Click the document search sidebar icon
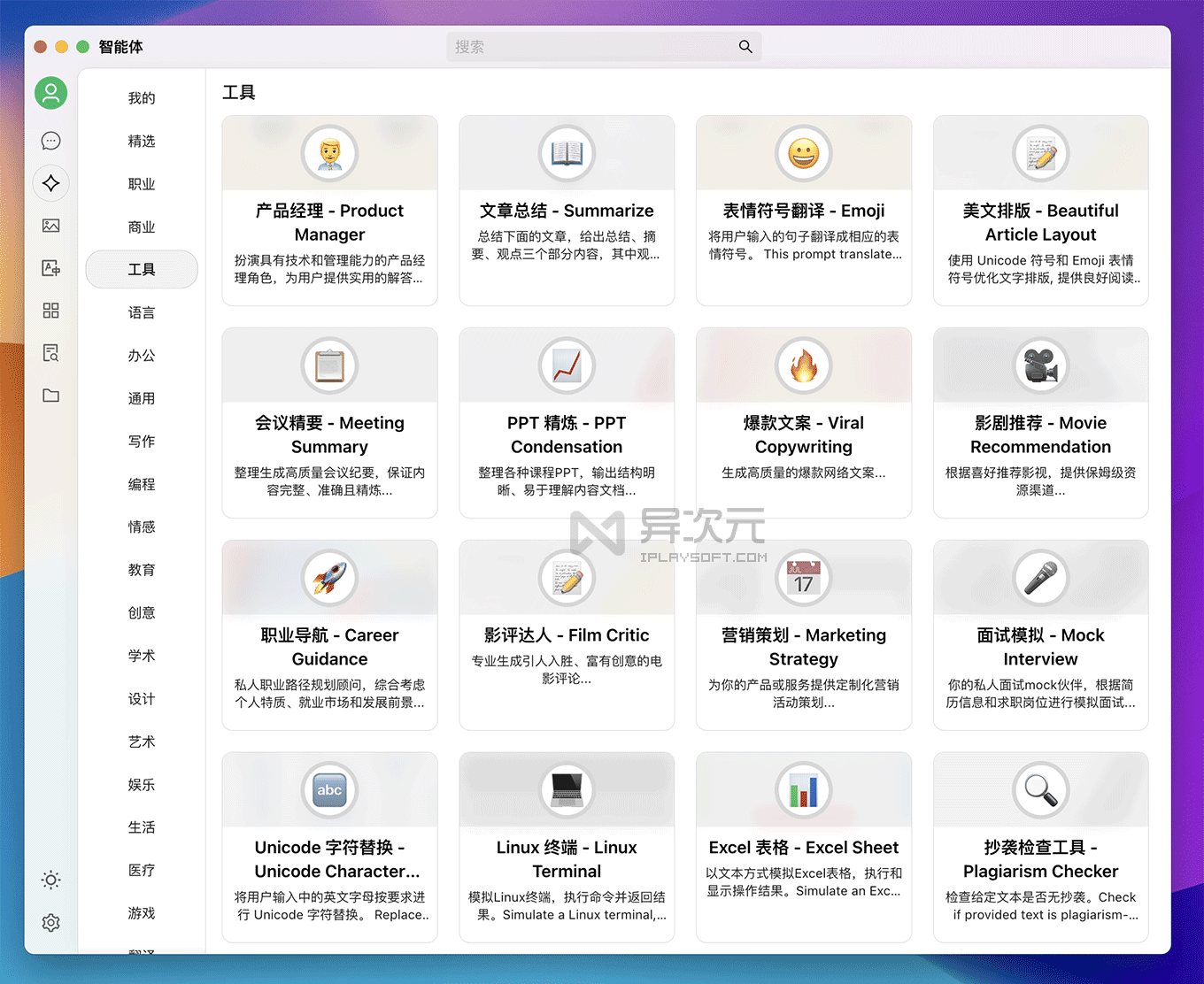Viewport: 1204px width, 984px height. tap(50, 352)
